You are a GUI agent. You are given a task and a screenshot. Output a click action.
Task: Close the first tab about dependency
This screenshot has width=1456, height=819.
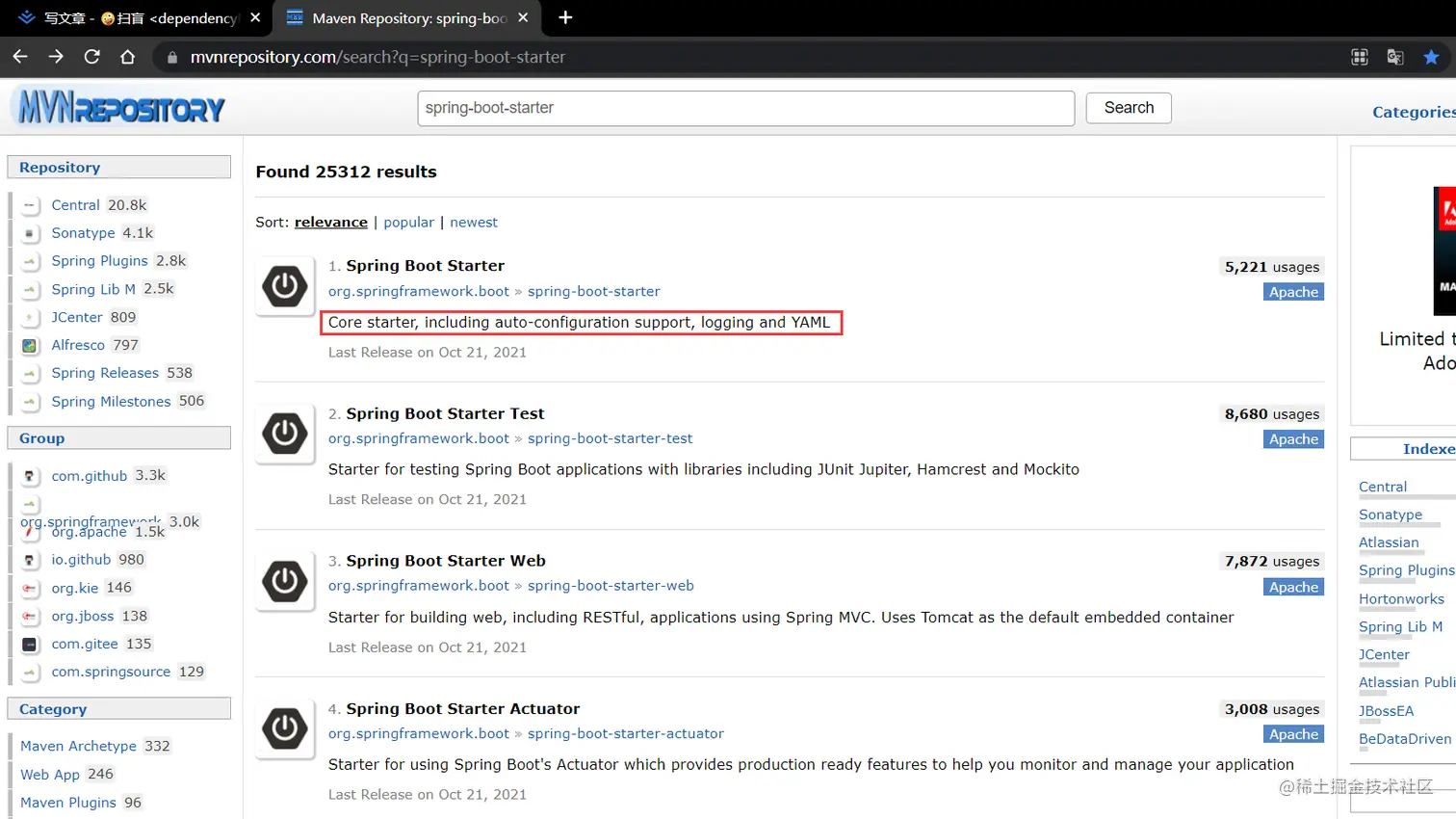coord(255,17)
